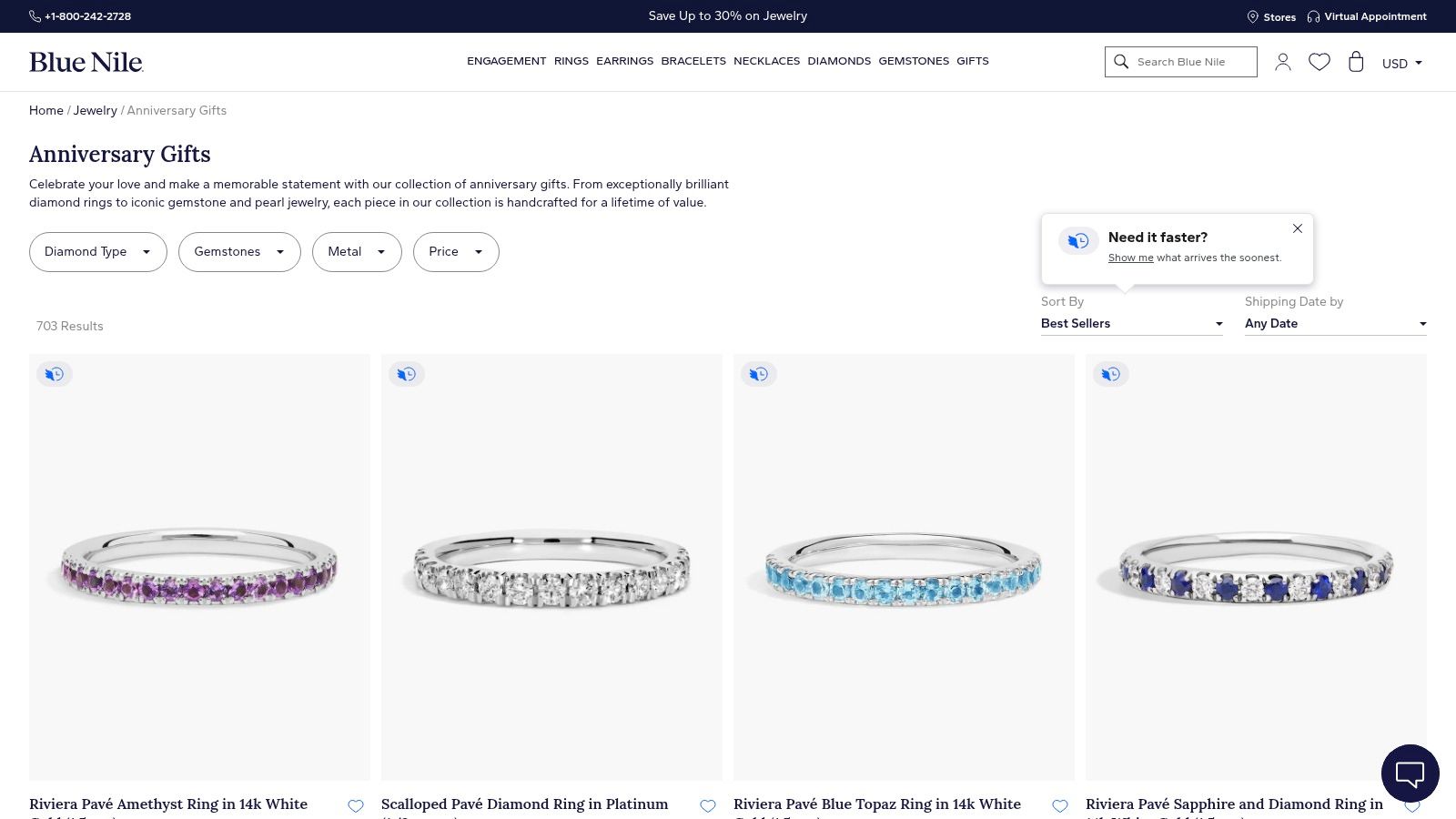Close the Need it faster popup
This screenshot has height=819, width=1456.
tap(1298, 228)
